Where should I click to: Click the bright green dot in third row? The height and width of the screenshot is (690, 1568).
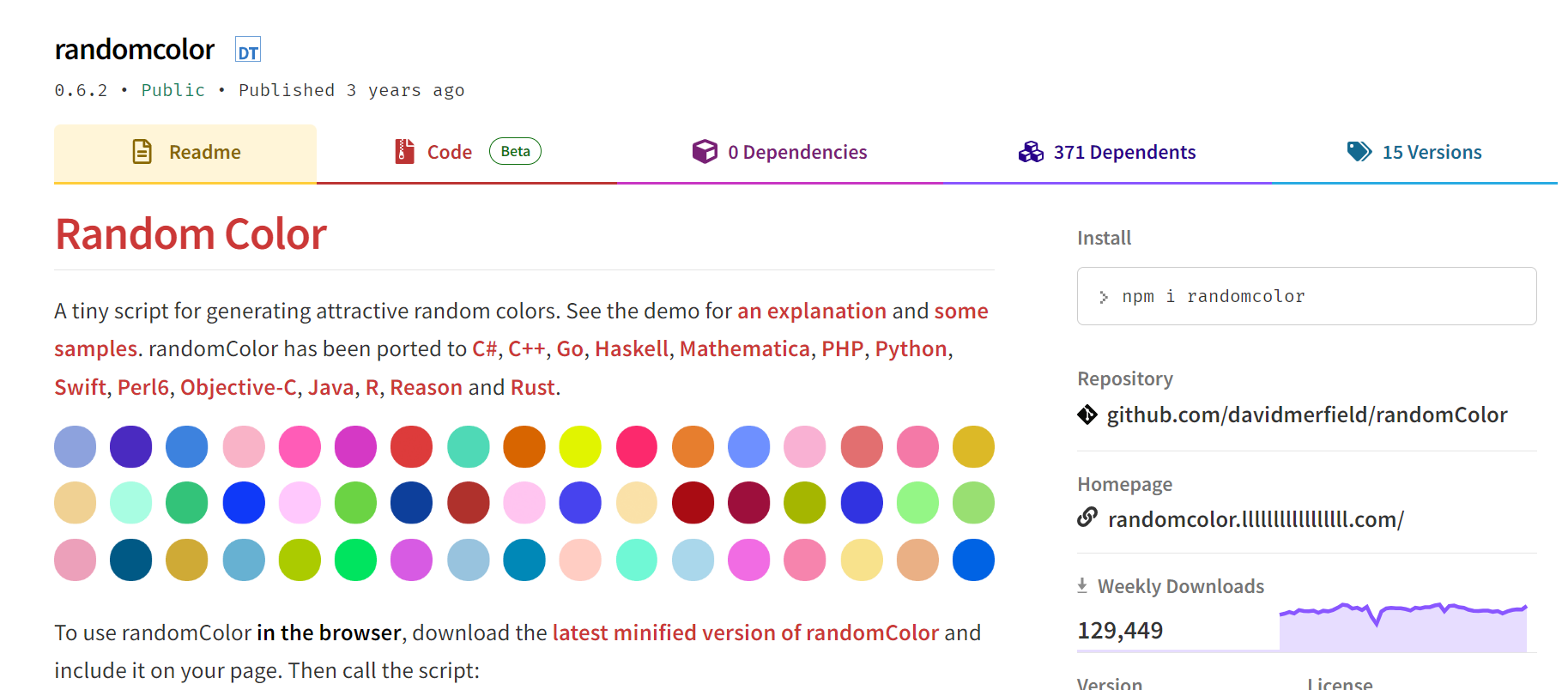pos(355,560)
